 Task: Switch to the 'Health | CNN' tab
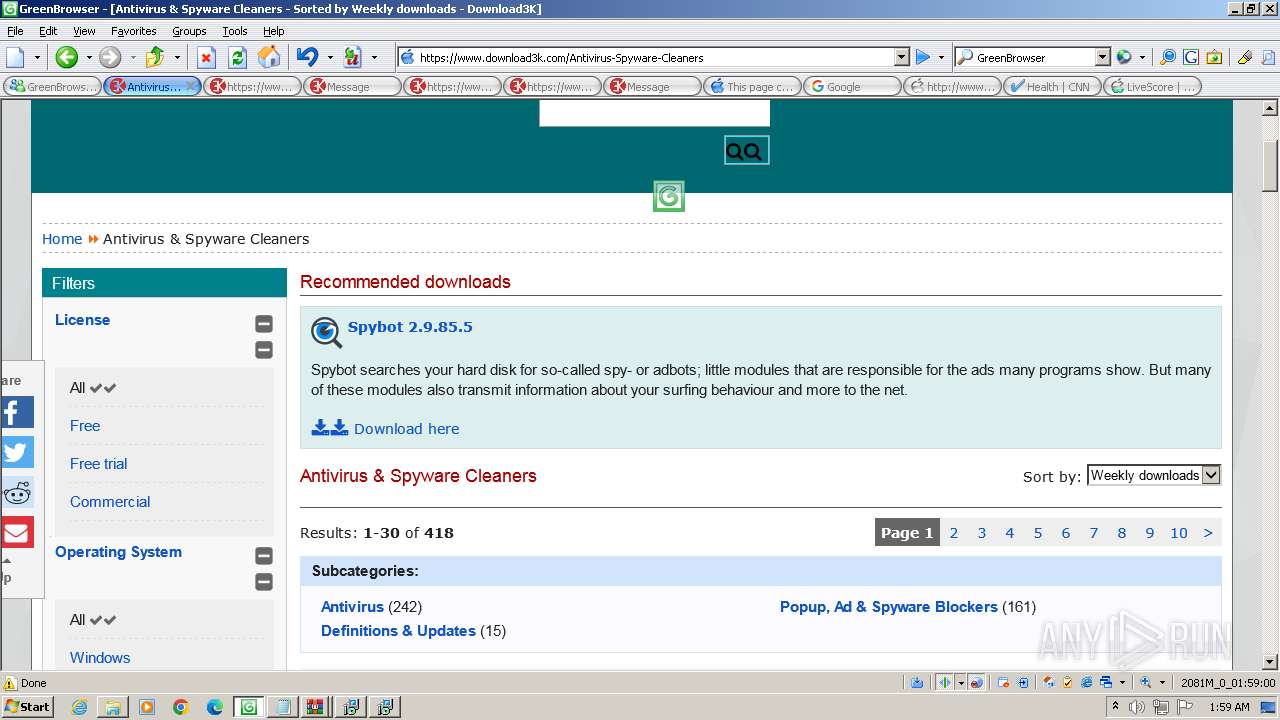pos(1051,87)
